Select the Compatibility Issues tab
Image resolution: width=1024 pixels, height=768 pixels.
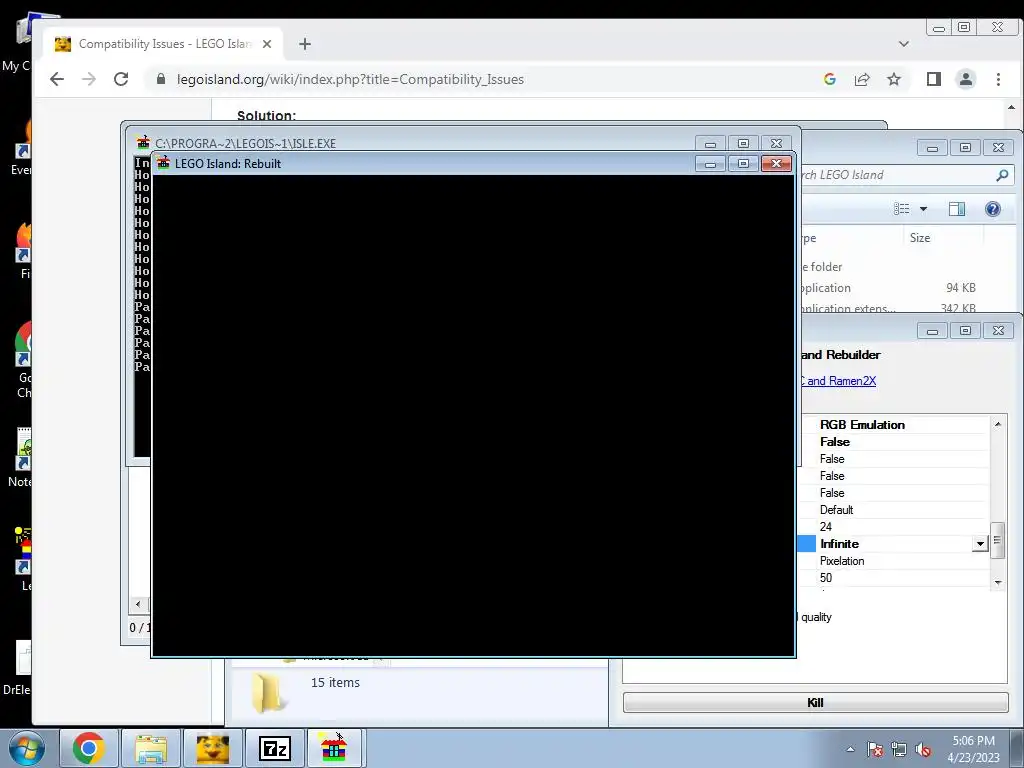point(163,44)
